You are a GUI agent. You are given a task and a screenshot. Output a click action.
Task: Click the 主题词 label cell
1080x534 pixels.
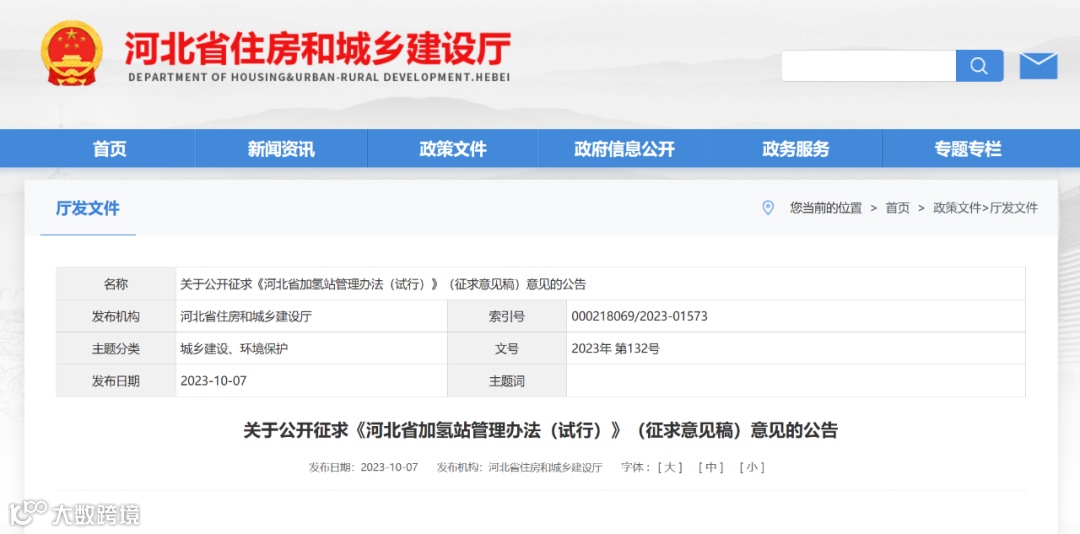(507, 380)
